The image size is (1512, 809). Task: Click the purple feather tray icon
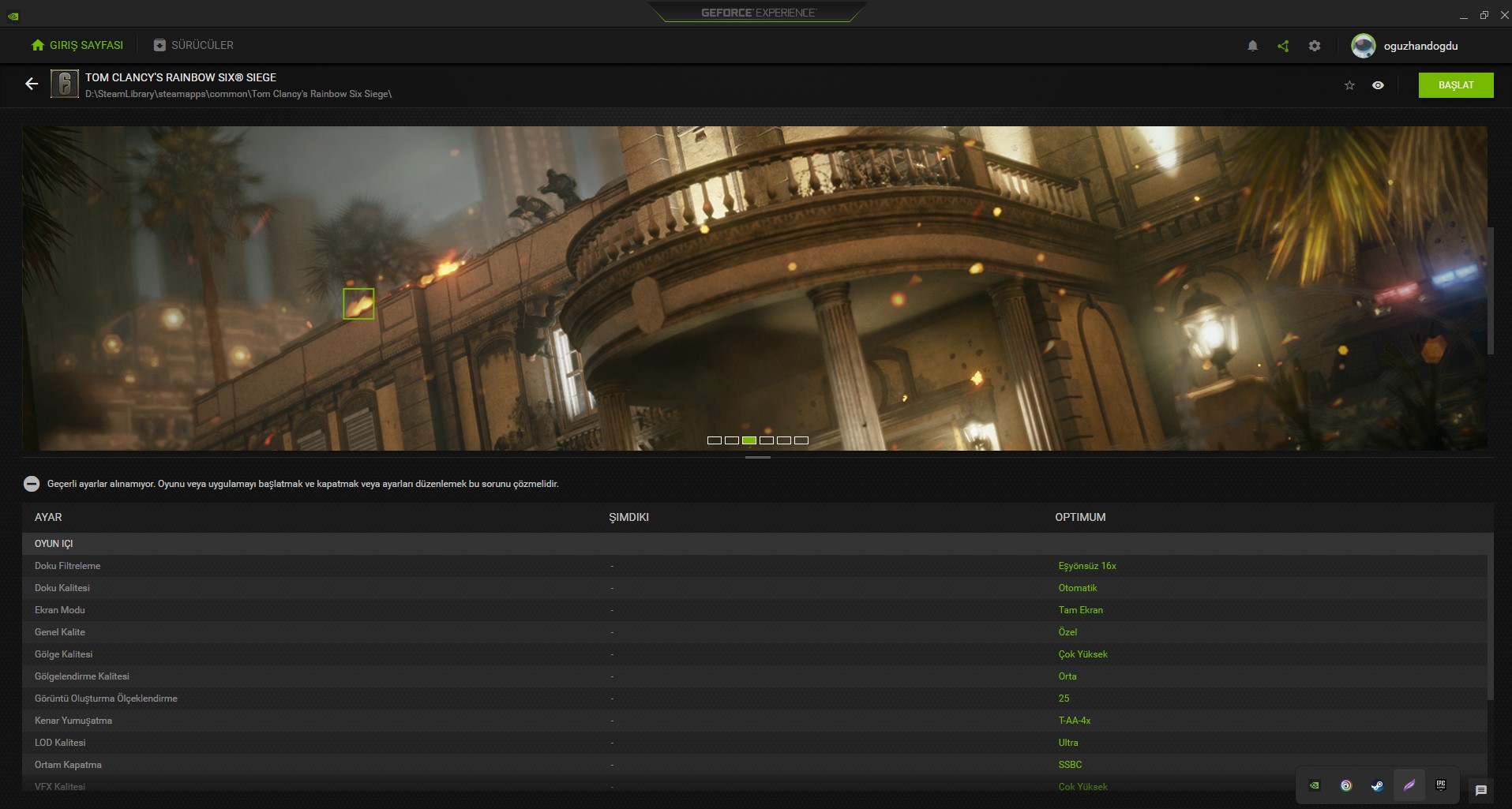tap(1409, 785)
